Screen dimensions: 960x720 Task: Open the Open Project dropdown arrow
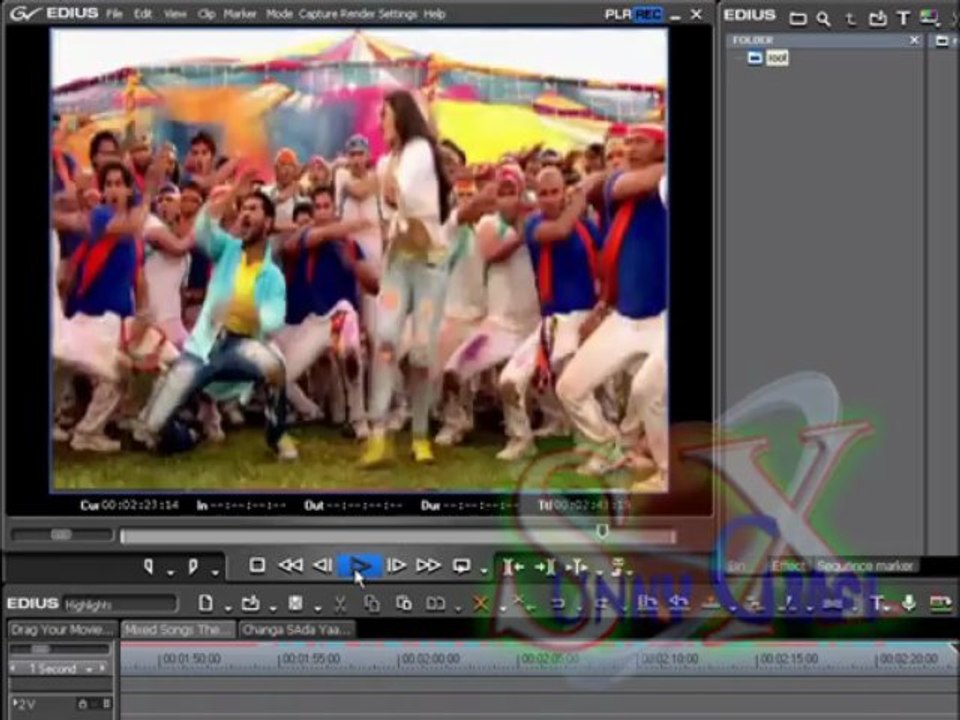tap(272, 609)
